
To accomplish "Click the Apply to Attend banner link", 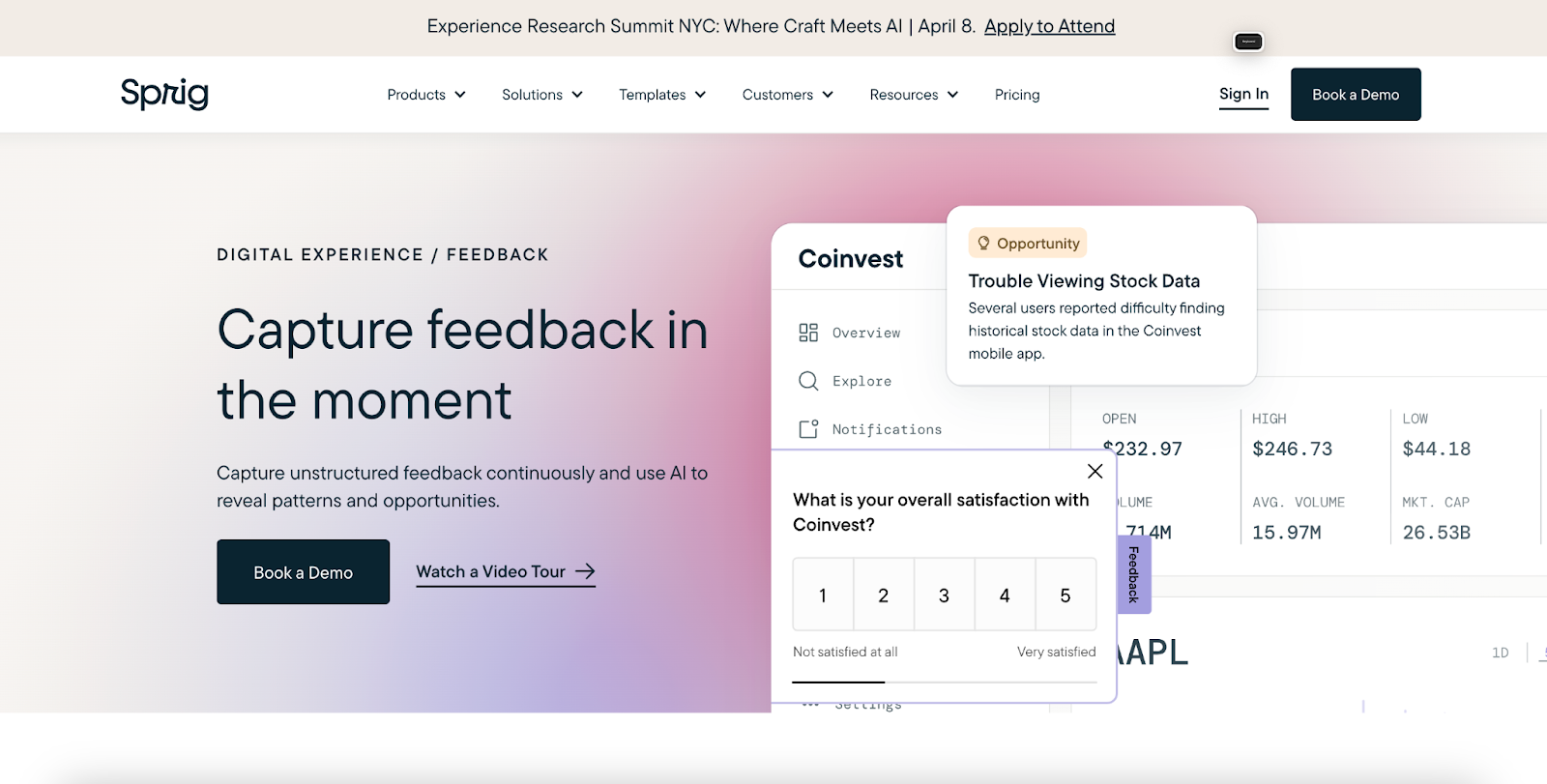I will click(x=1049, y=26).
